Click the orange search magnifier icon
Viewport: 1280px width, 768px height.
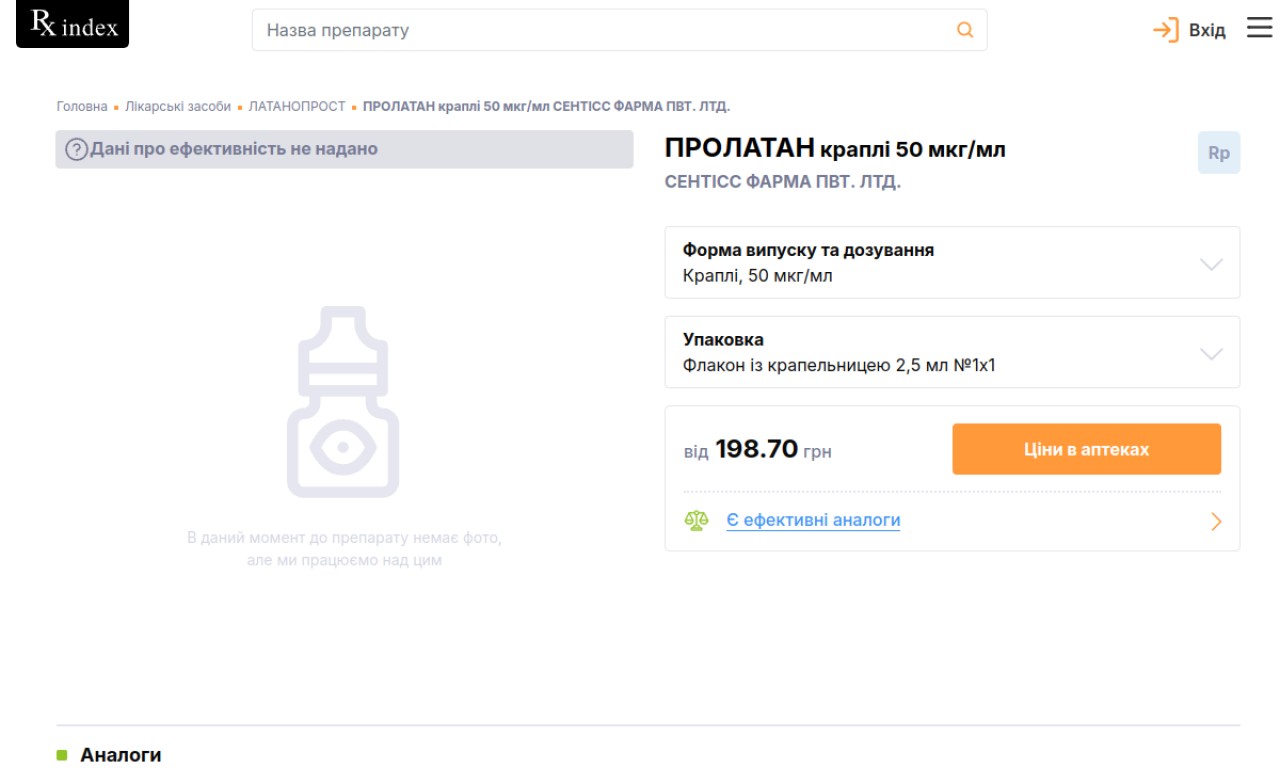pyautogui.click(x=965, y=30)
